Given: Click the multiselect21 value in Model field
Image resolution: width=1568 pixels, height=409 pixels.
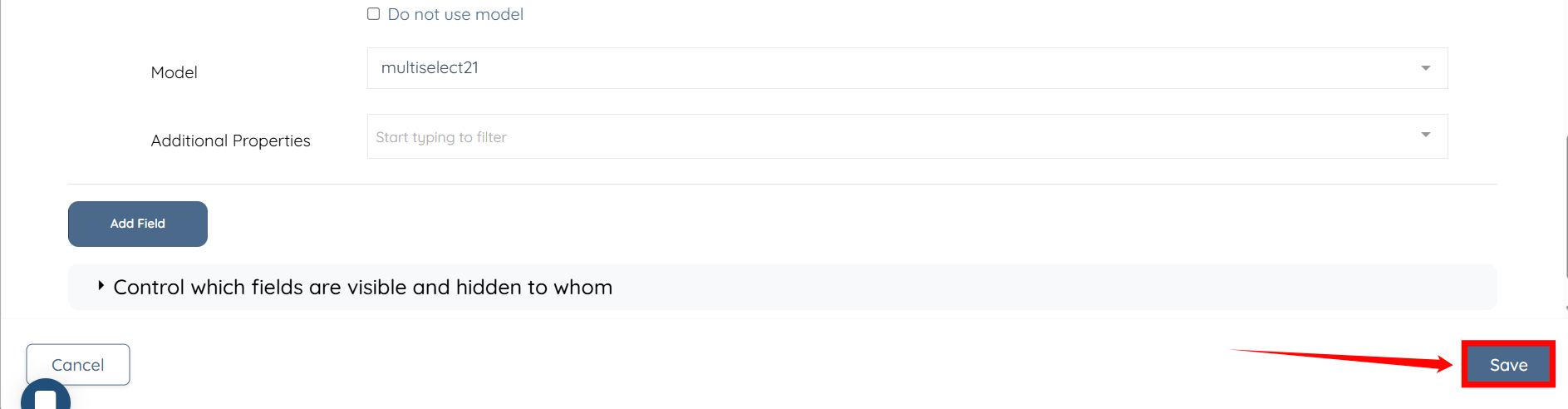Looking at the screenshot, I should 430,68.
